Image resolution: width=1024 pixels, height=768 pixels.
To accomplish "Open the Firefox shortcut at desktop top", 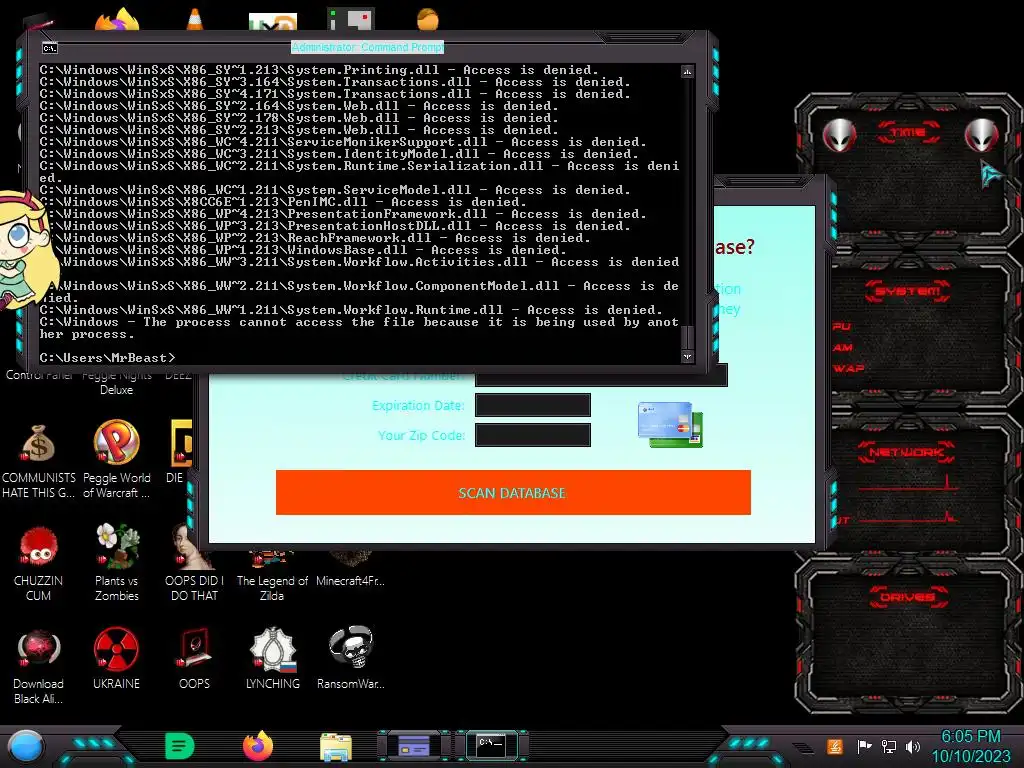I will click(118, 20).
